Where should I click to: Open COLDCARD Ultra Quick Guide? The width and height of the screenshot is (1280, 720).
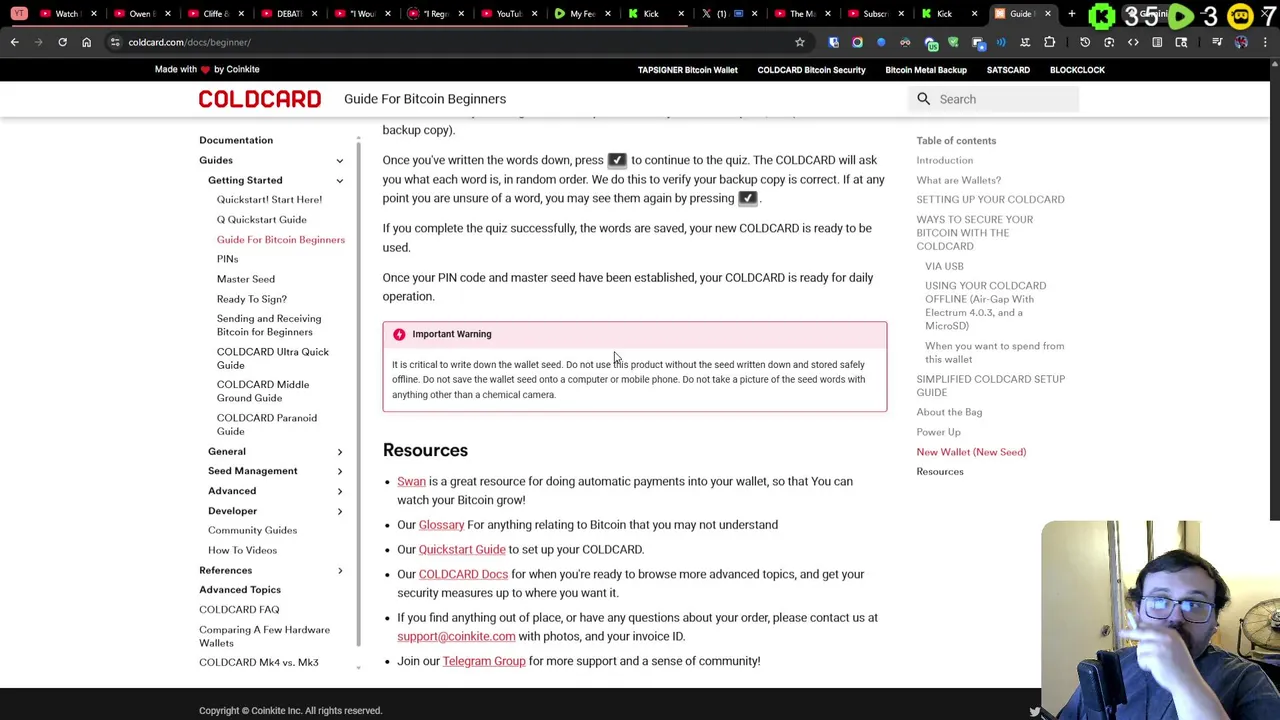point(272,358)
